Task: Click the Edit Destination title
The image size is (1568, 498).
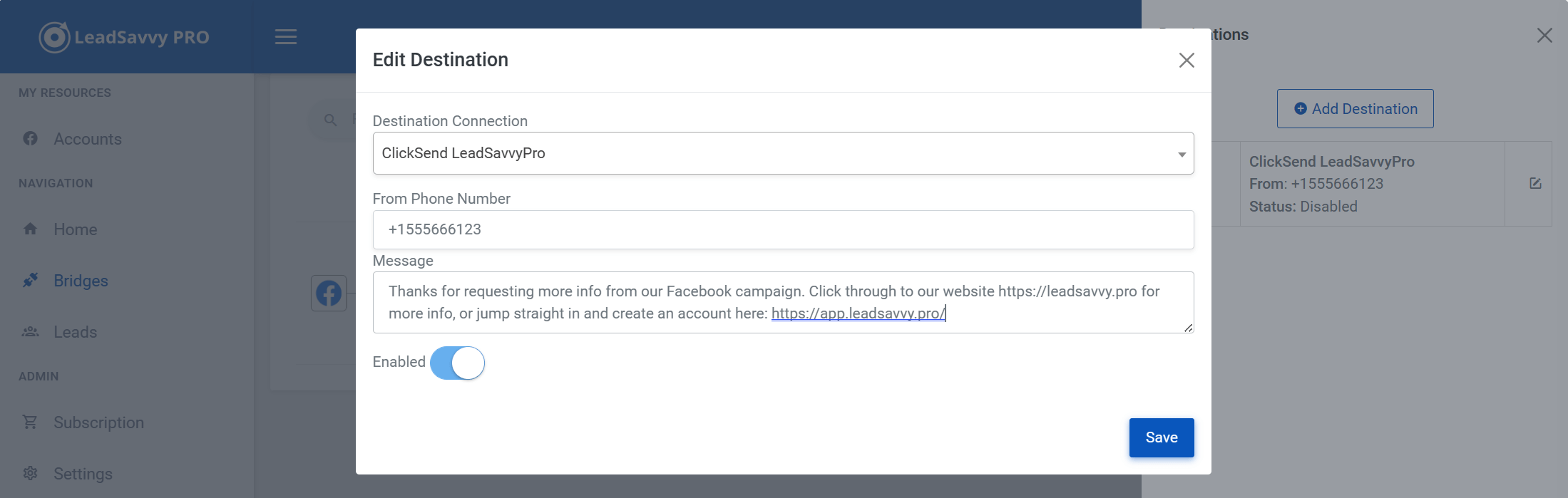Action: click(x=441, y=60)
